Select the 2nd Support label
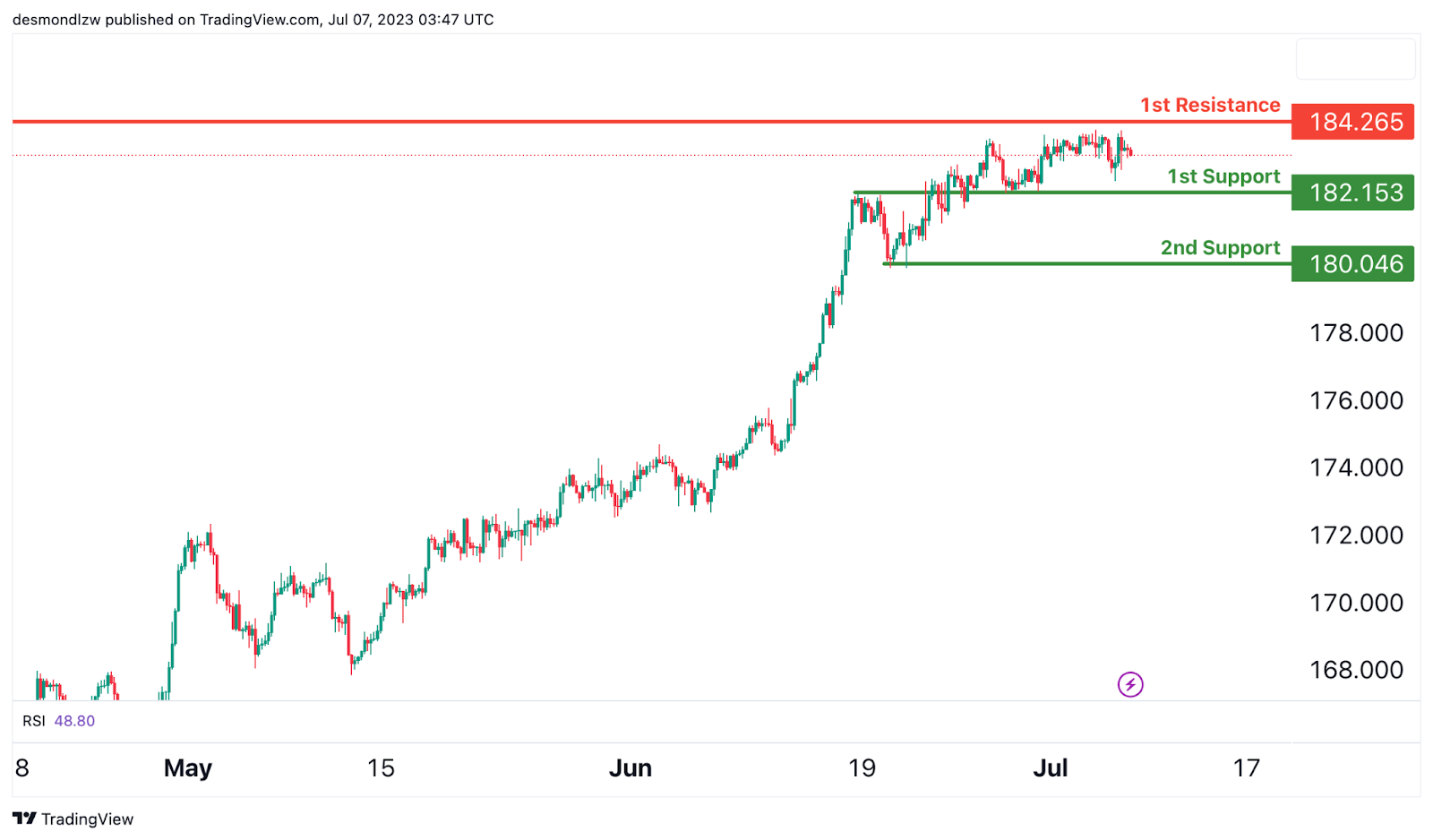Viewport: 1433px width, 840px height. [1220, 248]
